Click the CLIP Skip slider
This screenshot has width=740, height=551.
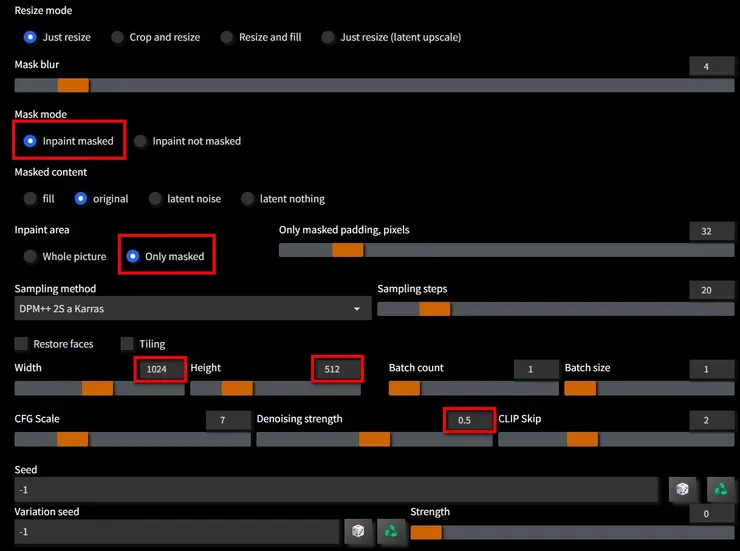(616, 439)
